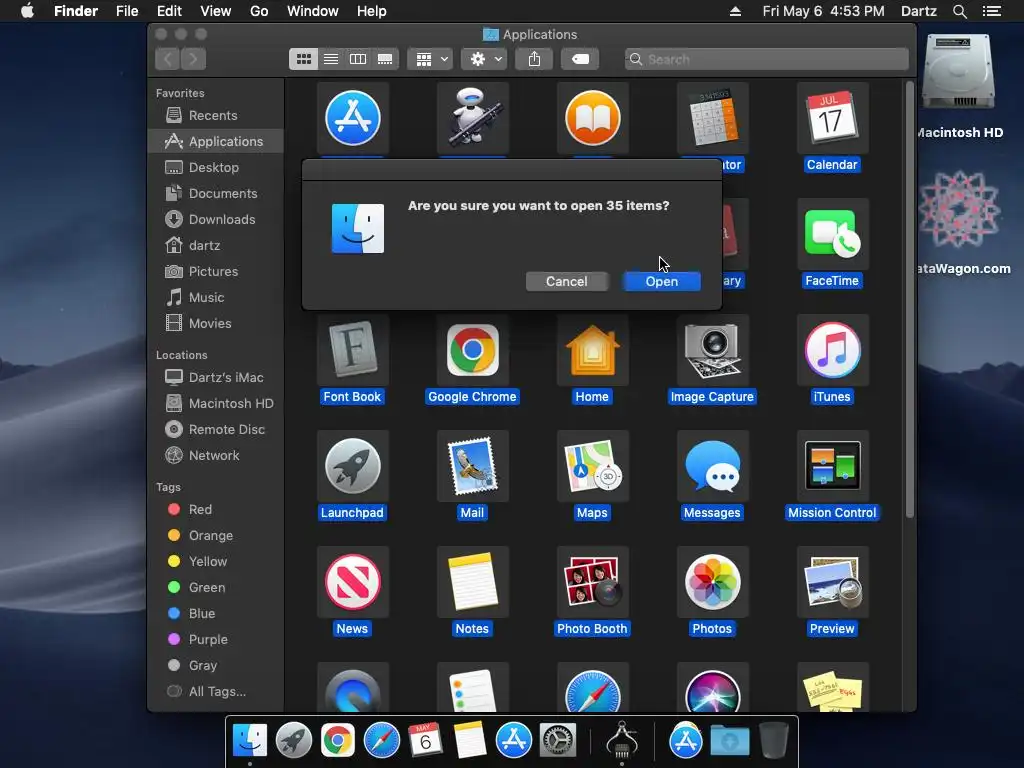The width and height of the screenshot is (1024, 768).
Task: Select the Maps app icon
Action: point(592,466)
